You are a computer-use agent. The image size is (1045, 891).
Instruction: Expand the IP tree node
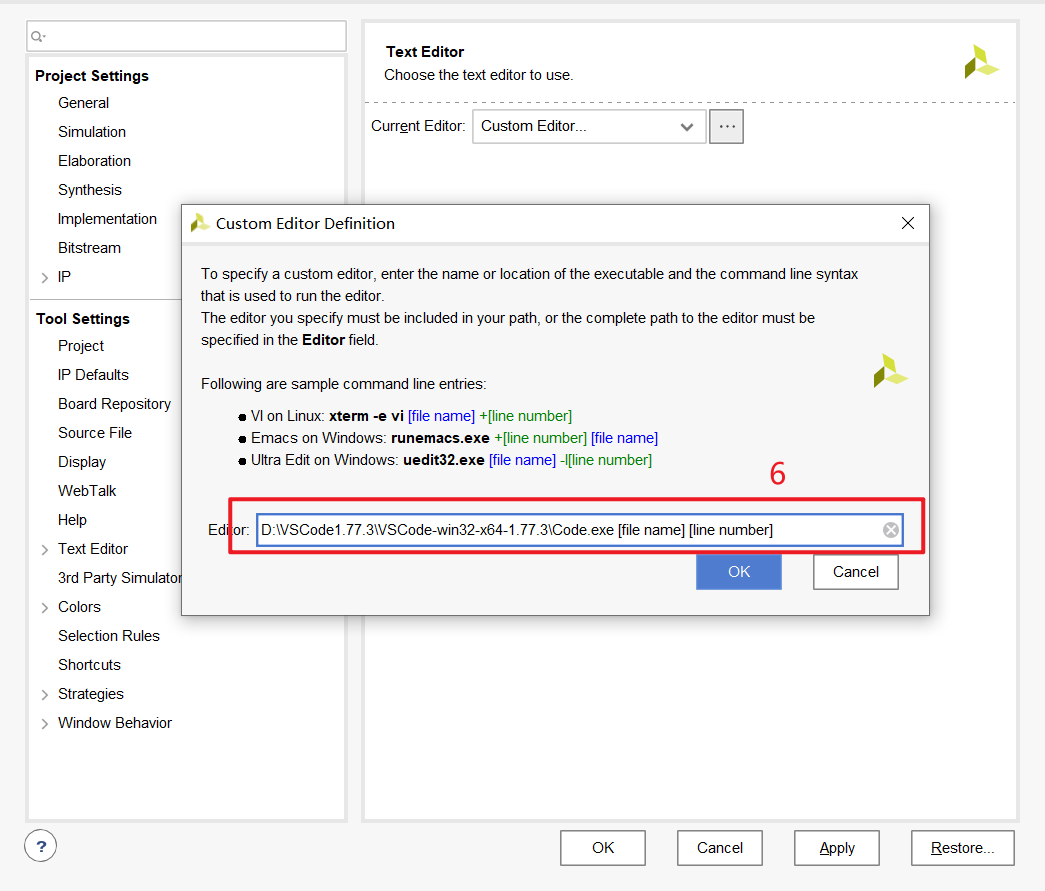tap(45, 277)
